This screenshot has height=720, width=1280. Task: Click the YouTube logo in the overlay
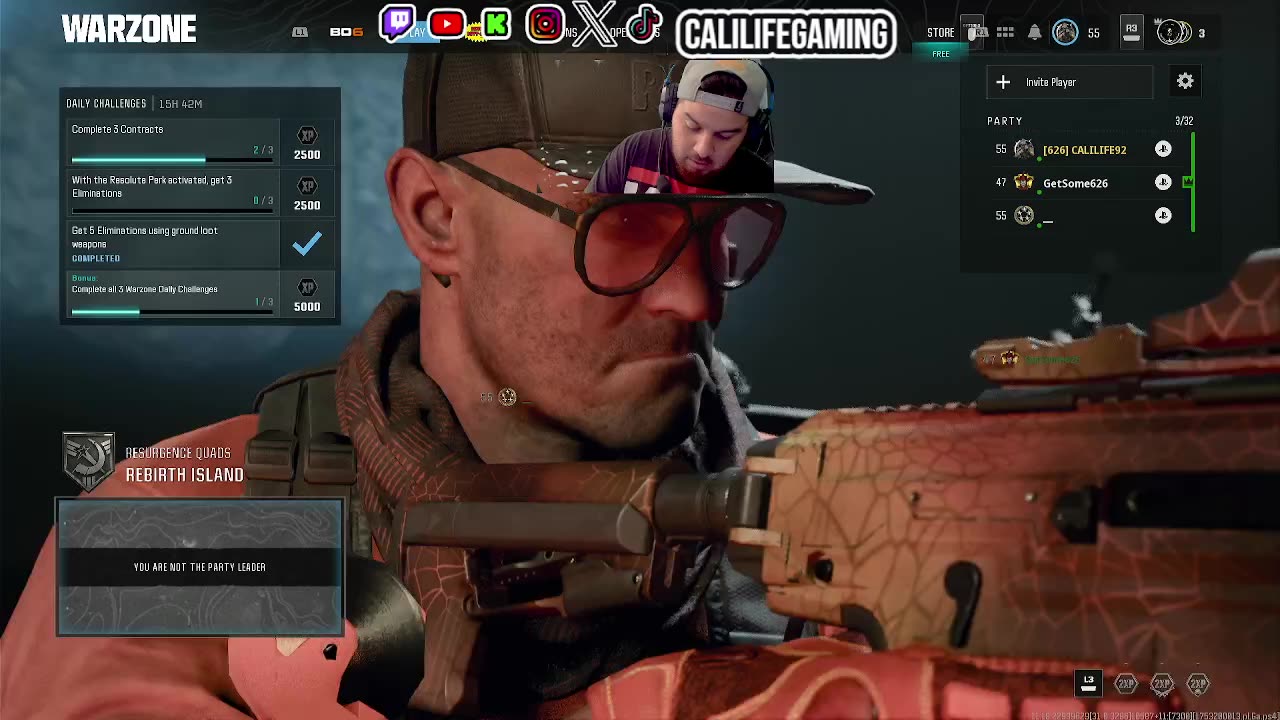(x=447, y=24)
